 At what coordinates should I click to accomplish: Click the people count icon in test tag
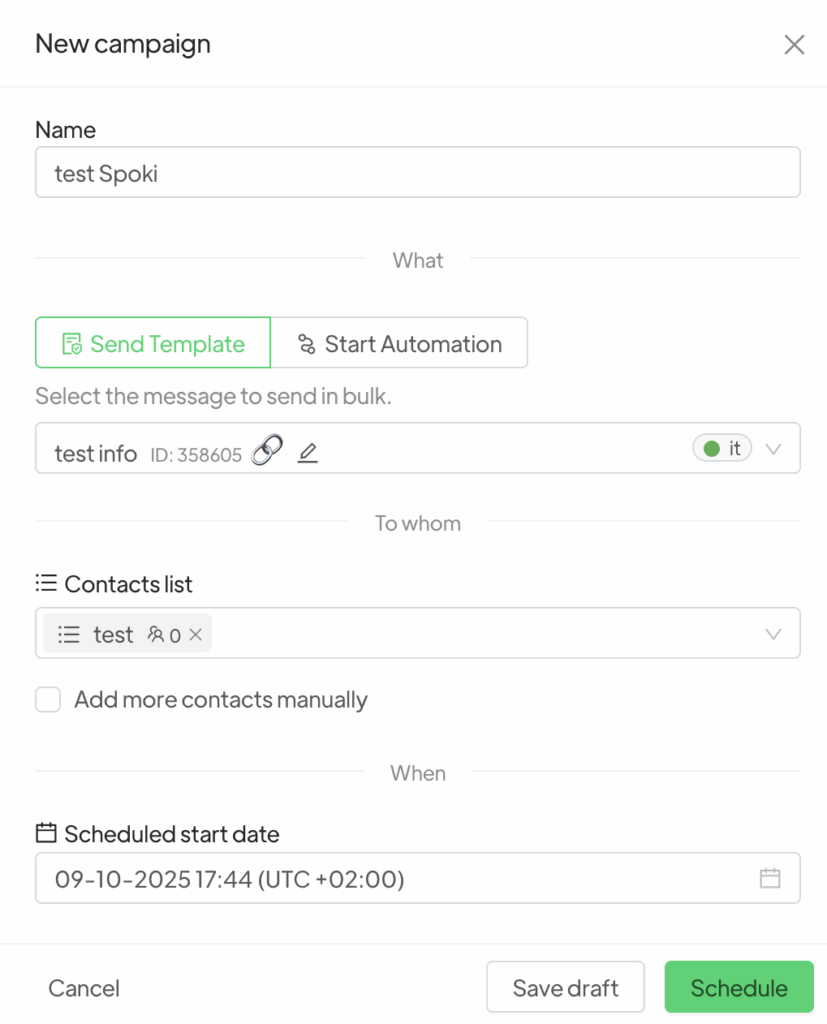click(156, 634)
